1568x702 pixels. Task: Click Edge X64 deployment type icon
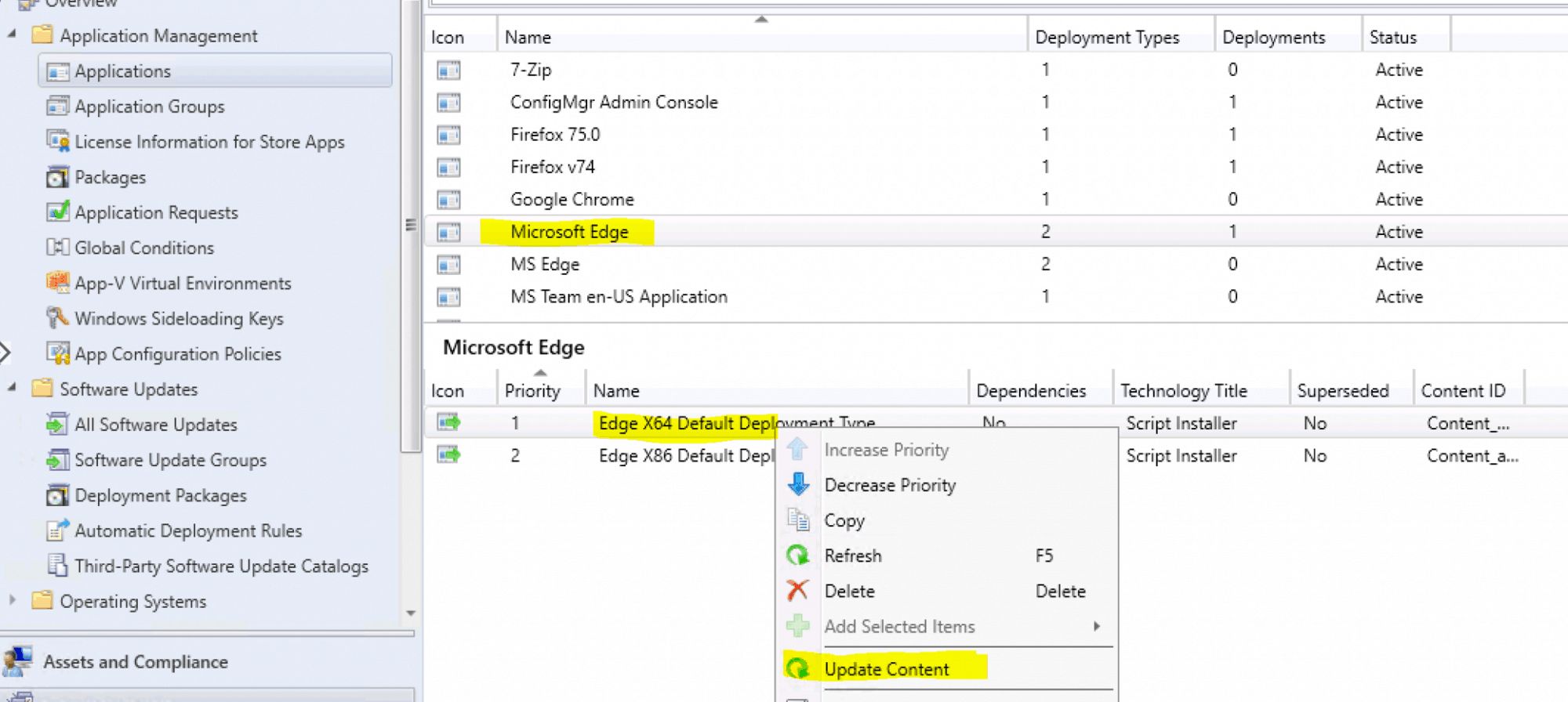point(448,422)
